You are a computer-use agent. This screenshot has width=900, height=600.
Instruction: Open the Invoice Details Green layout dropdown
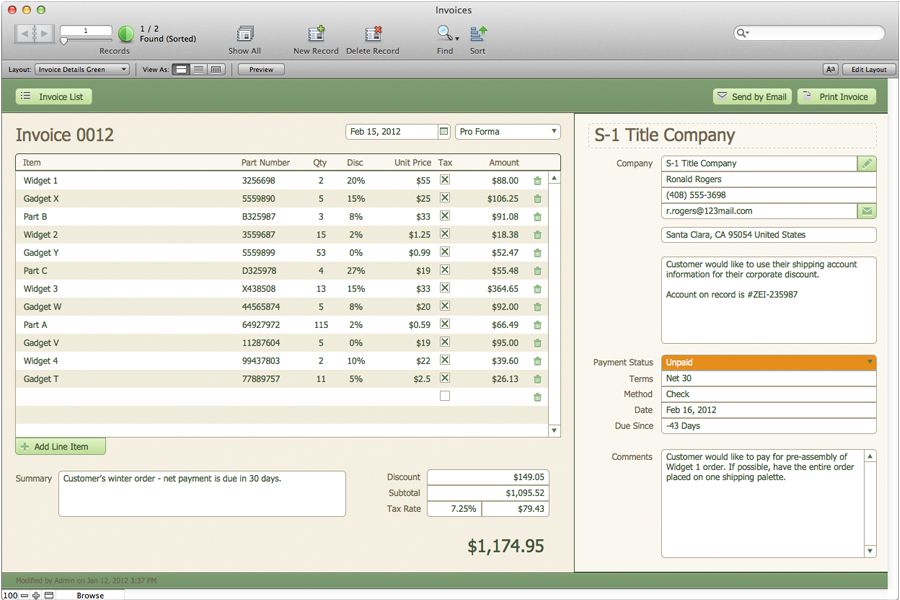coord(82,70)
